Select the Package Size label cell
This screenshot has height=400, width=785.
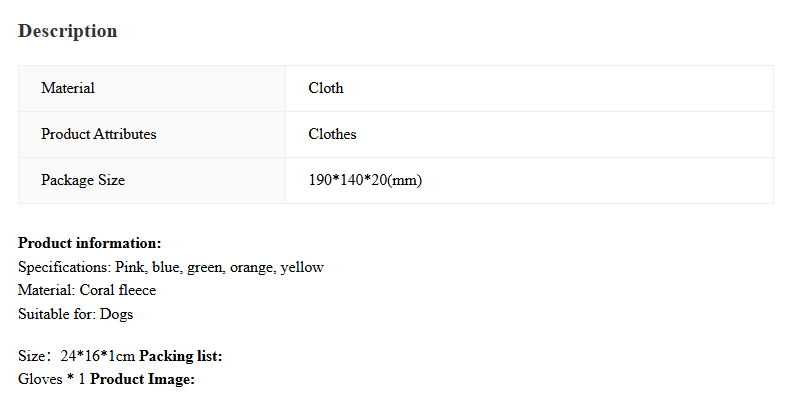tap(152, 181)
